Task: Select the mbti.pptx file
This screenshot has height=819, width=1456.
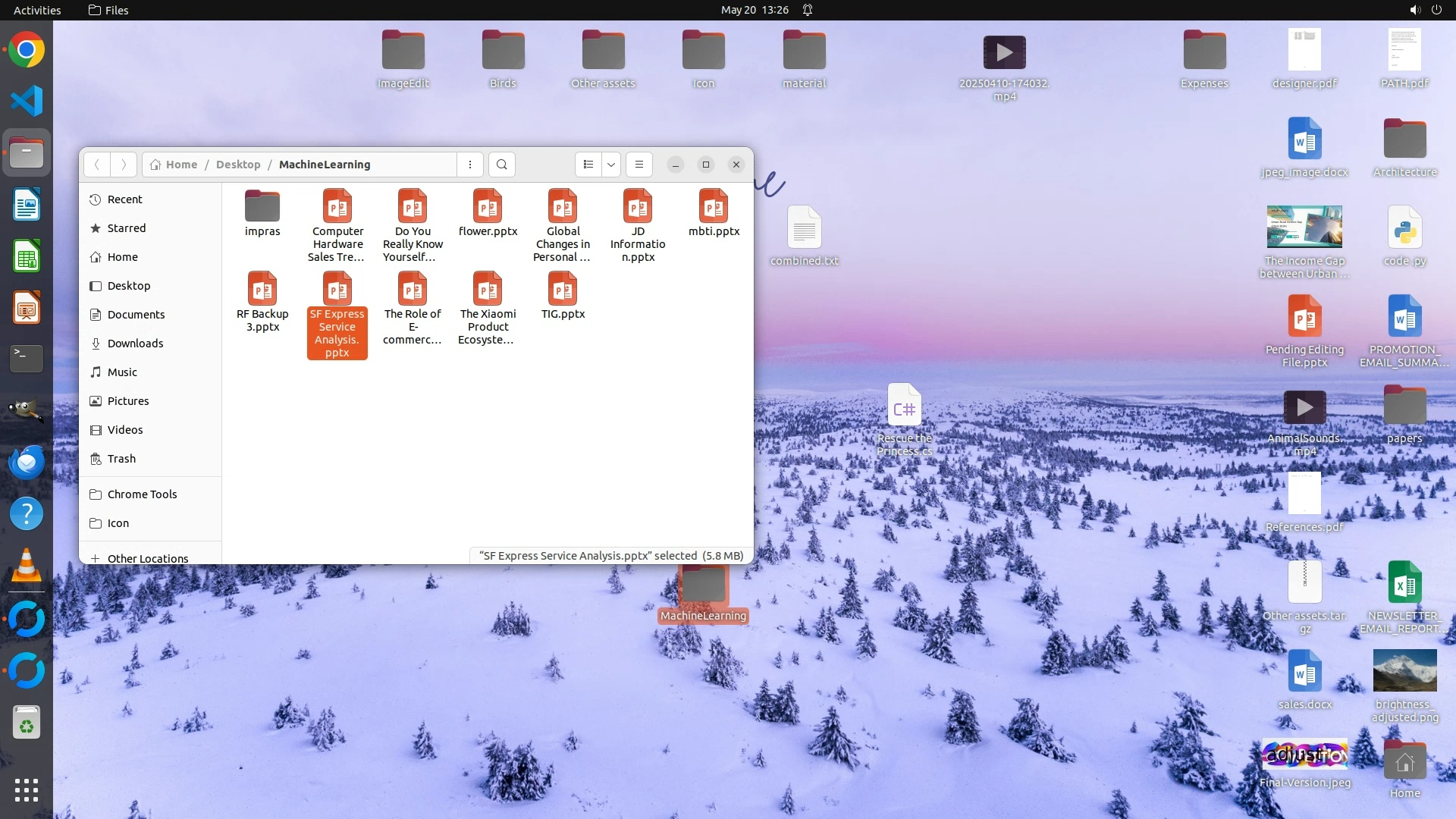Action: pyautogui.click(x=714, y=207)
